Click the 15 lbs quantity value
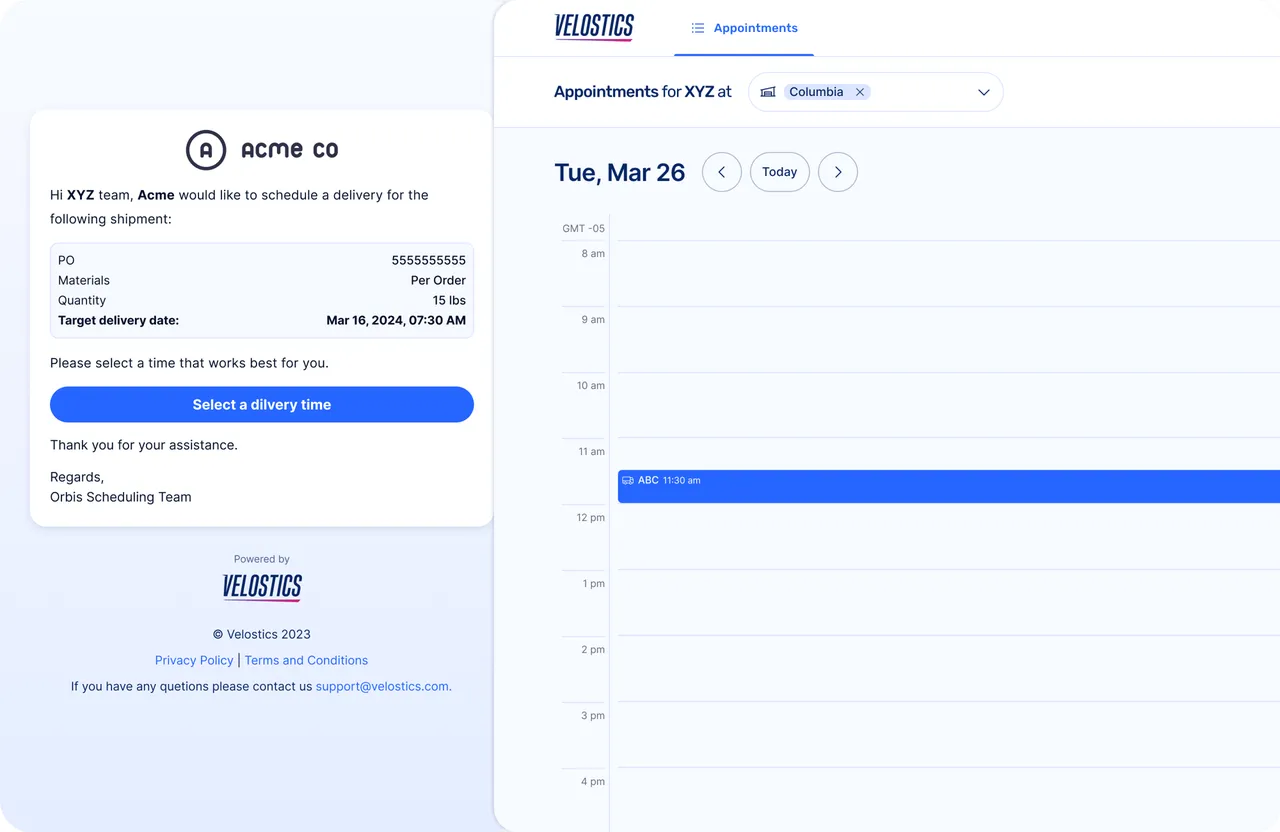This screenshot has width=1280, height=832. (x=449, y=300)
